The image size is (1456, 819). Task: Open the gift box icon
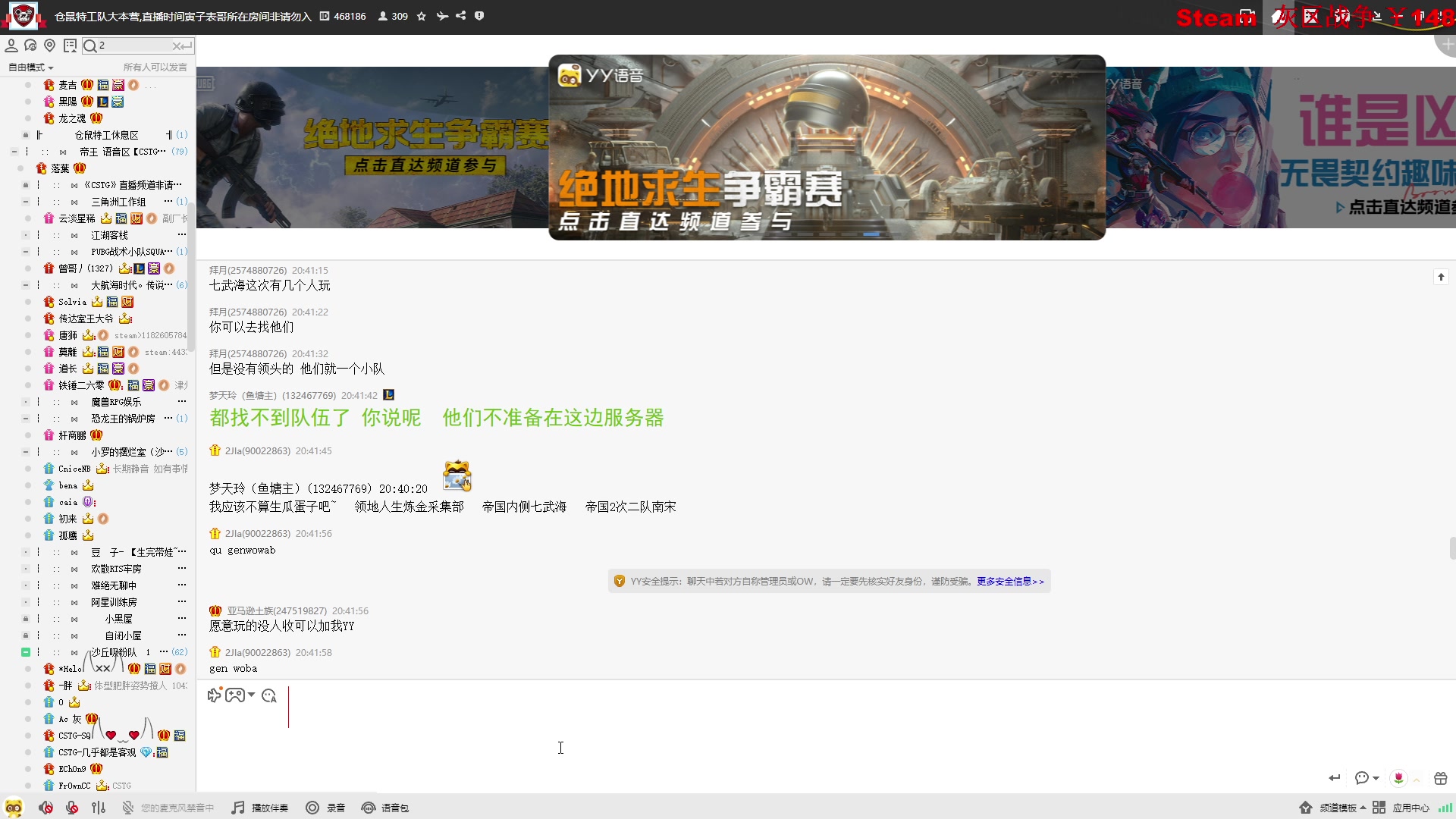[1441, 778]
